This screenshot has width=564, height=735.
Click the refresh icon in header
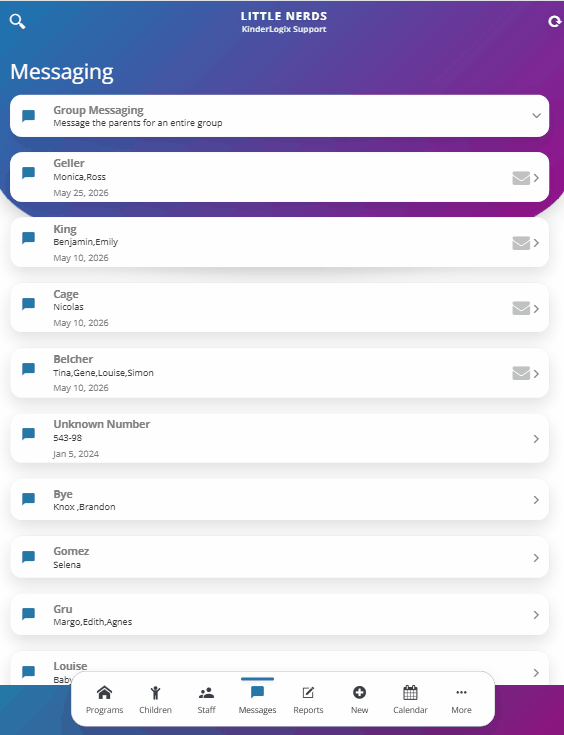[555, 21]
